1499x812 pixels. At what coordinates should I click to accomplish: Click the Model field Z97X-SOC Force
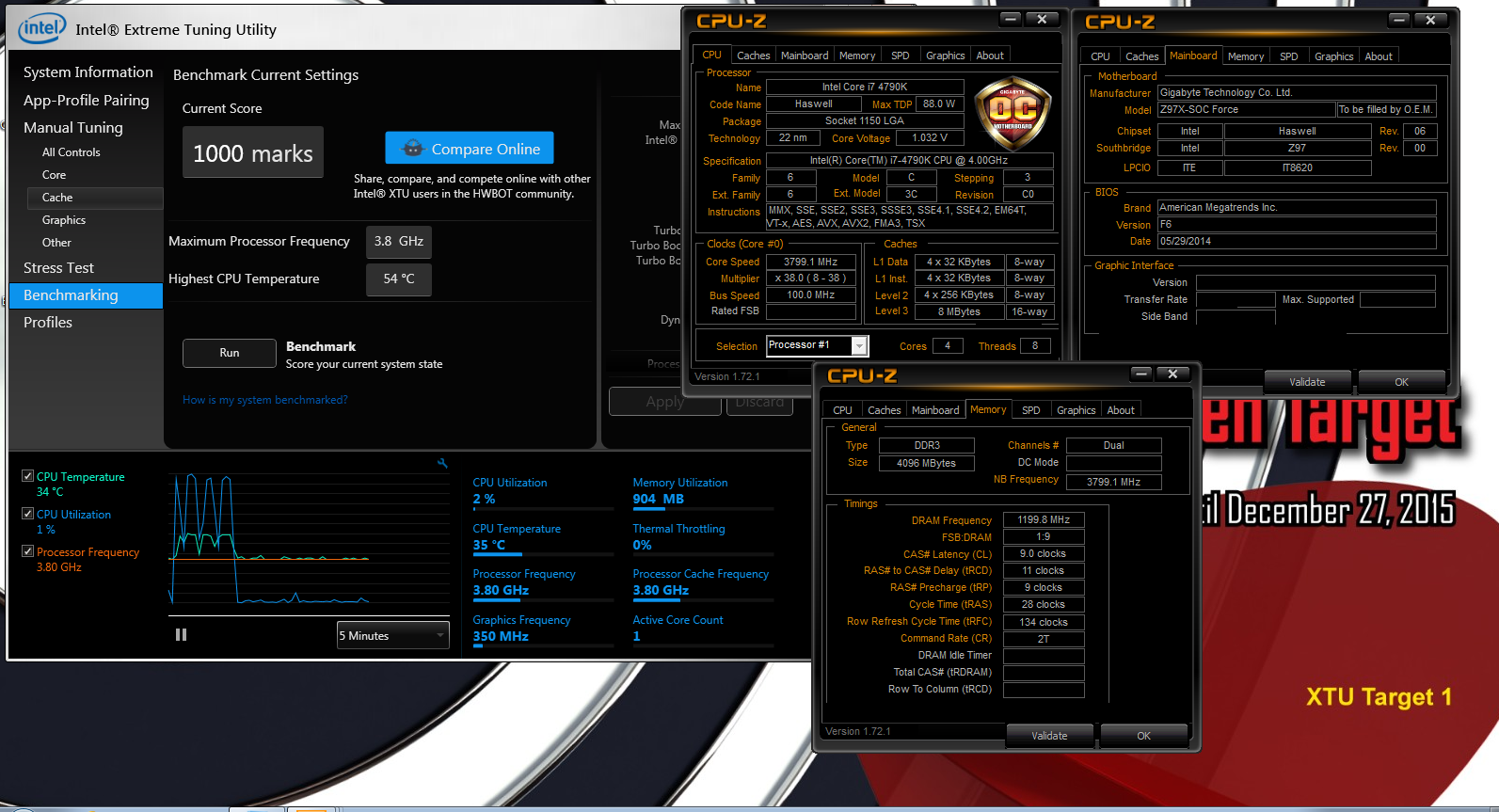tap(1246, 109)
